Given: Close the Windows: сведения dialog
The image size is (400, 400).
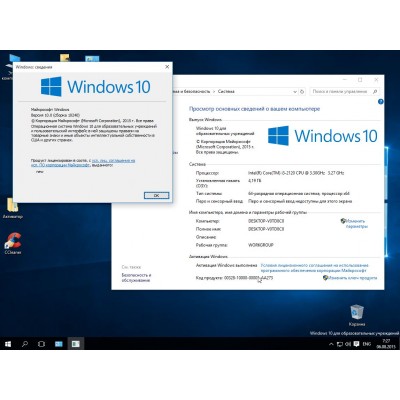Looking at the screenshot, I should [x=167, y=67].
